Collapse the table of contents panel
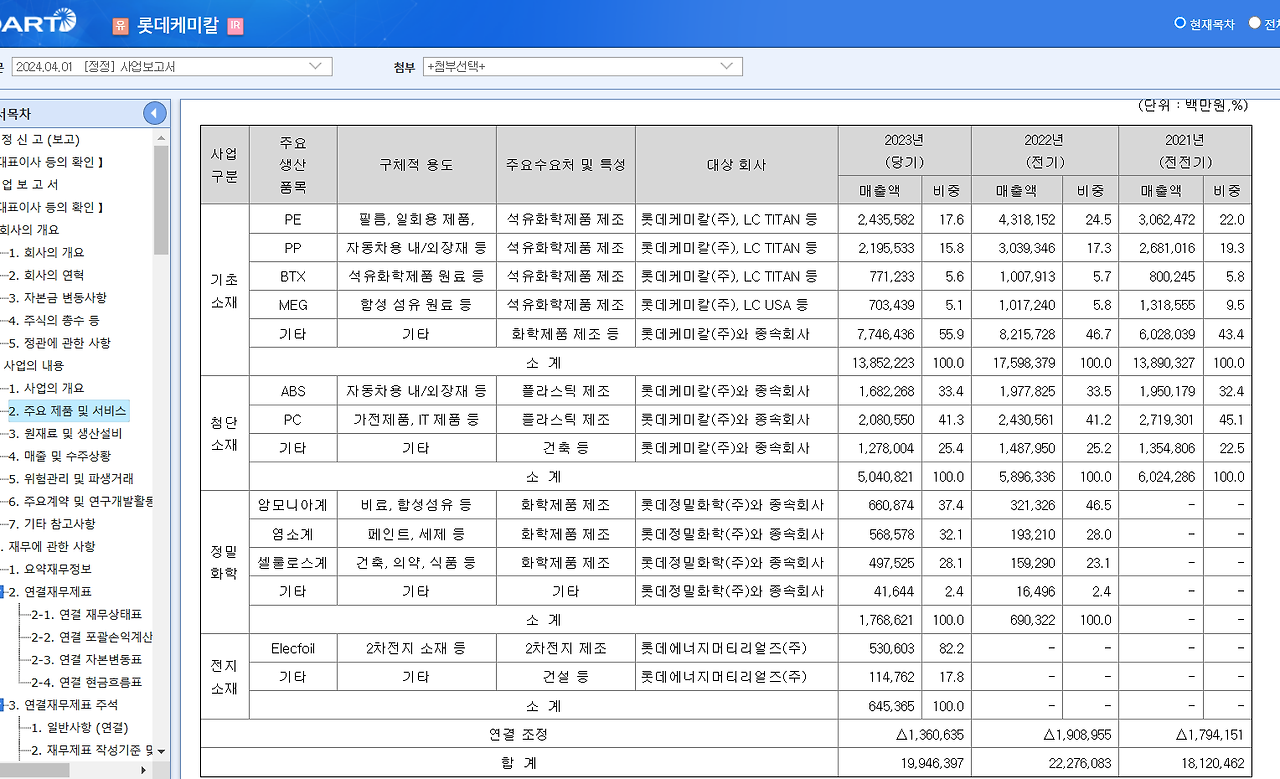 (155, 113)
